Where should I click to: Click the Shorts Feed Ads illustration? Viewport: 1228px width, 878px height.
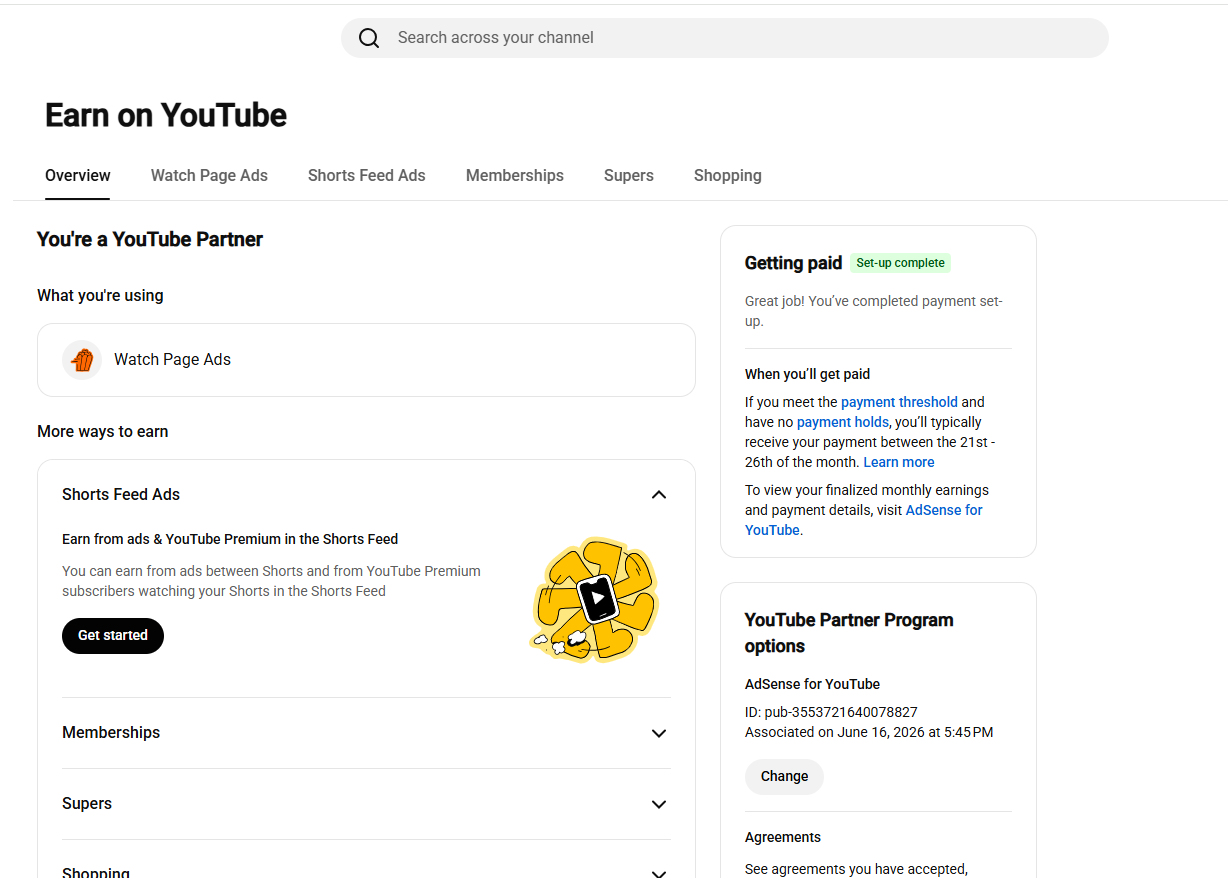(595, 600)
